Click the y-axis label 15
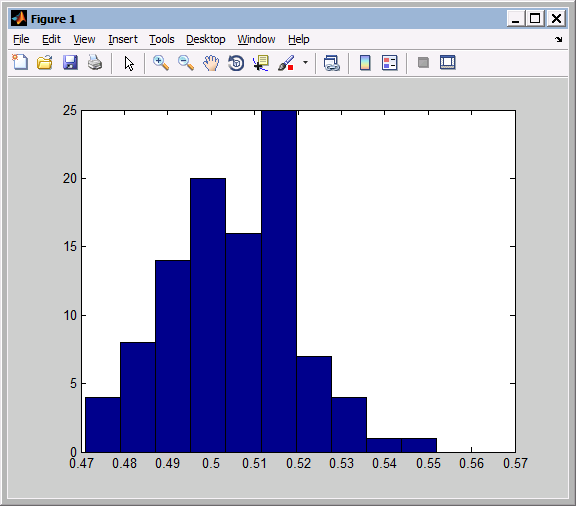This screenshot has width=576, height=506. 70,247
